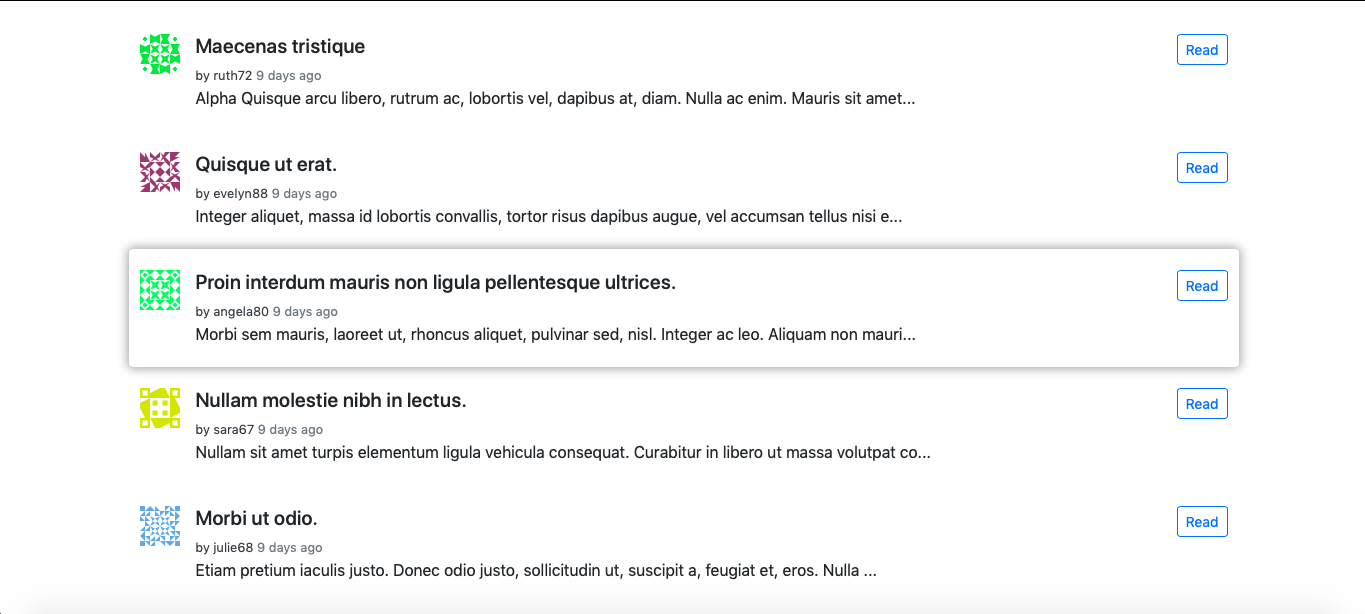This screenshot has height=614, width=1365.
Task: Open the "Morbi ut odio." title
Action: (x=256, y=518)
